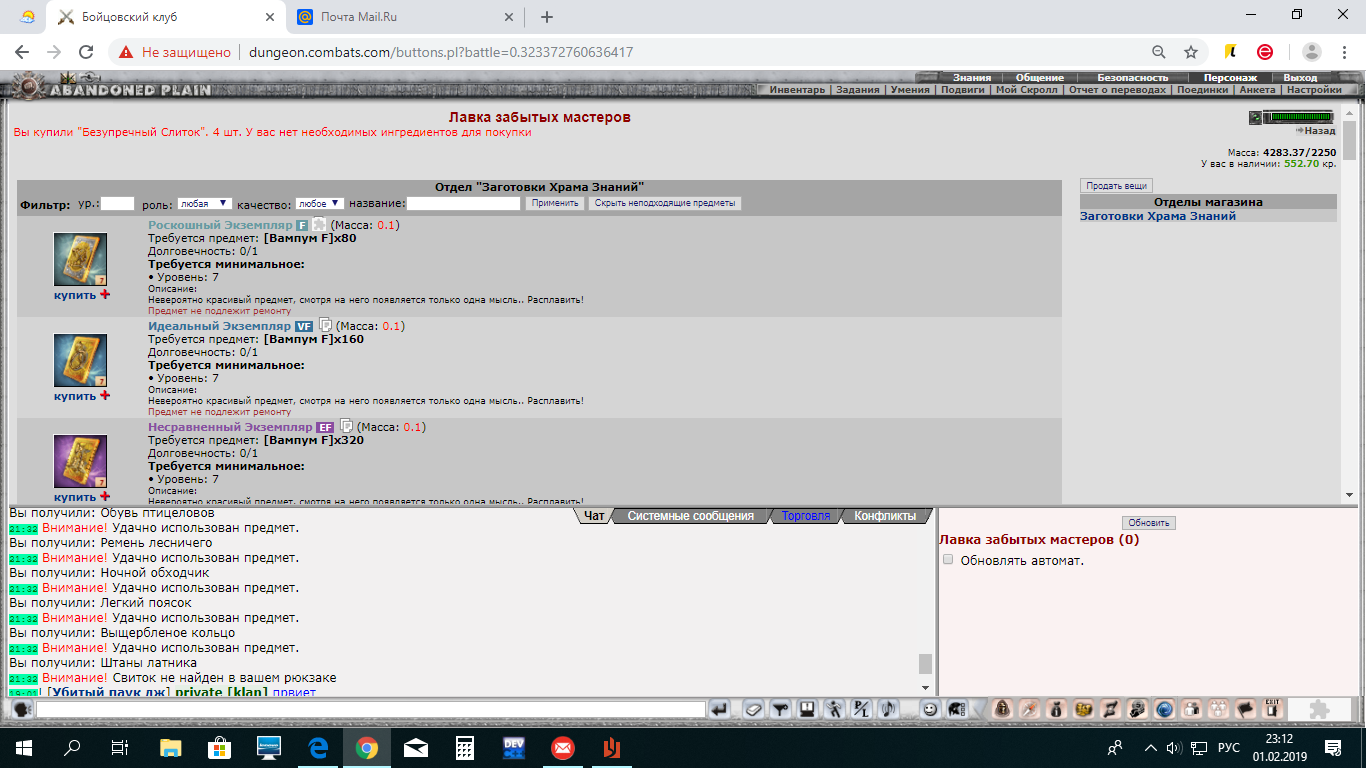Open Microsoft Edge from the taskbar
1366x768 pixels.
(318, 747)
